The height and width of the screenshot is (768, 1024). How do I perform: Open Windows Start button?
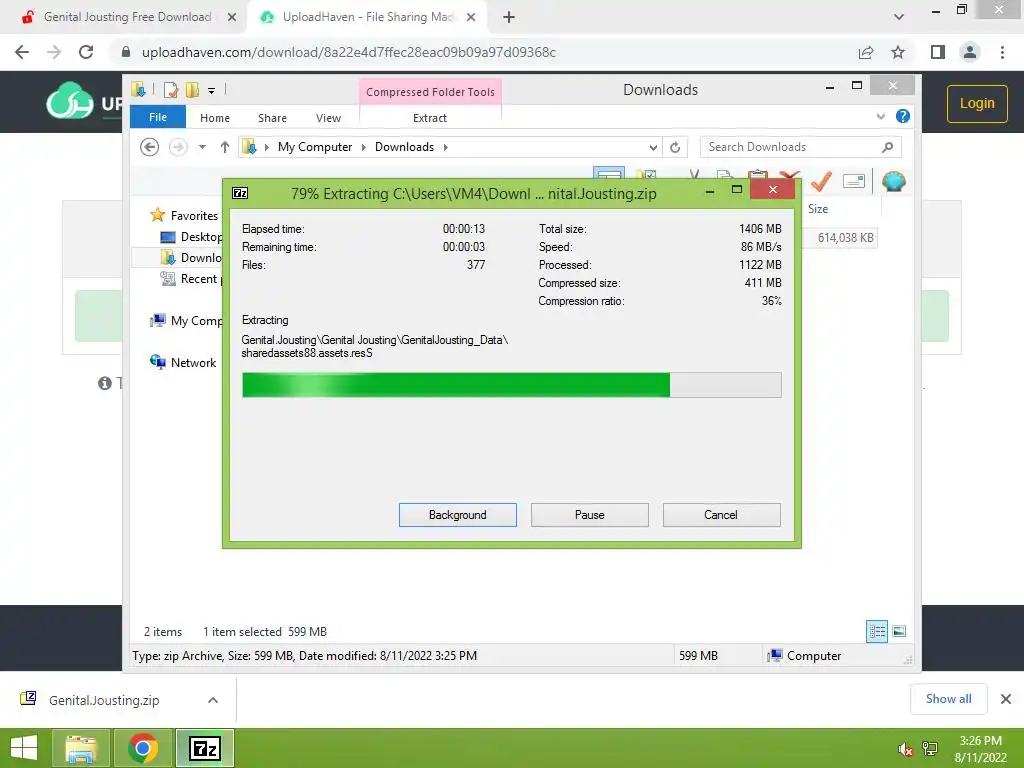coord(24,748)
